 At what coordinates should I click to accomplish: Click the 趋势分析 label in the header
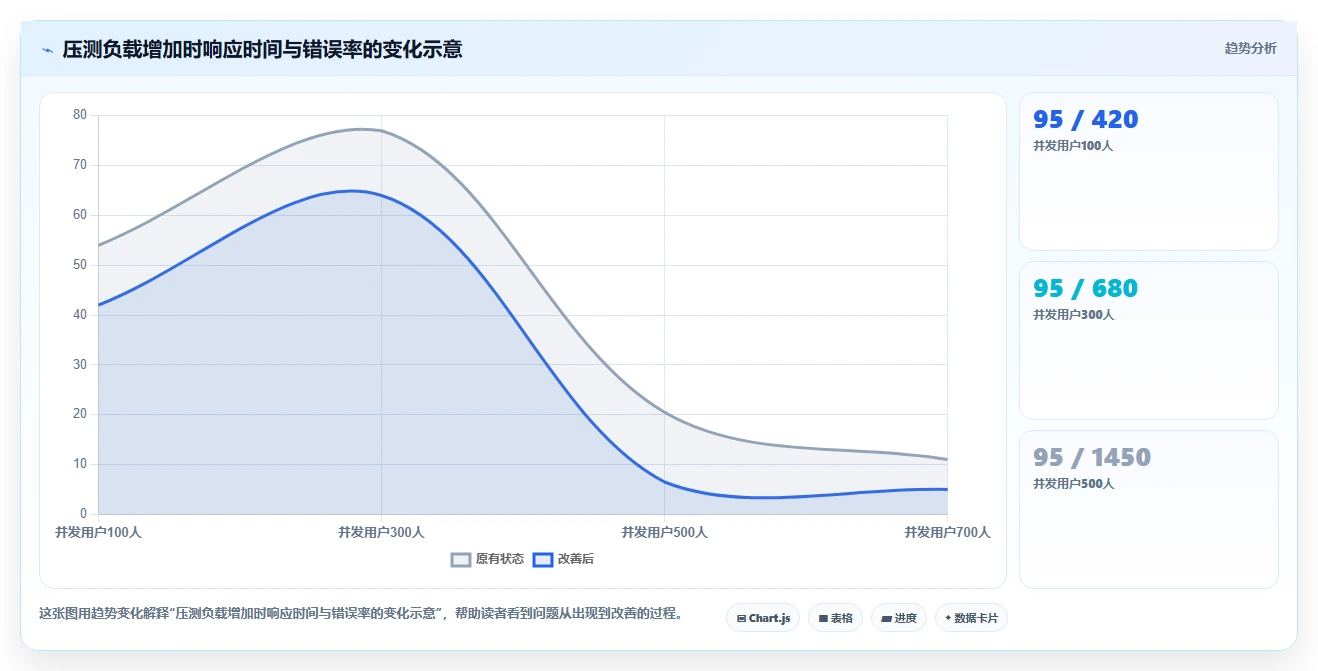point(1250,48)
